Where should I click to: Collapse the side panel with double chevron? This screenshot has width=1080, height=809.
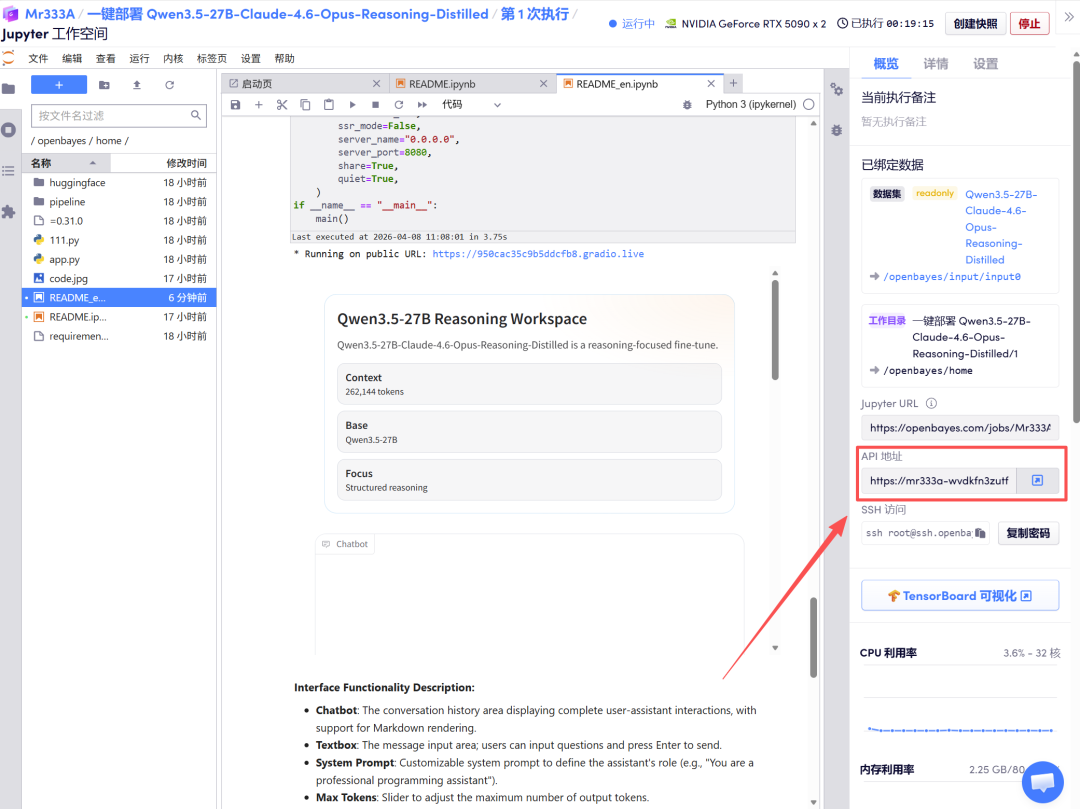click(1069, 18)
